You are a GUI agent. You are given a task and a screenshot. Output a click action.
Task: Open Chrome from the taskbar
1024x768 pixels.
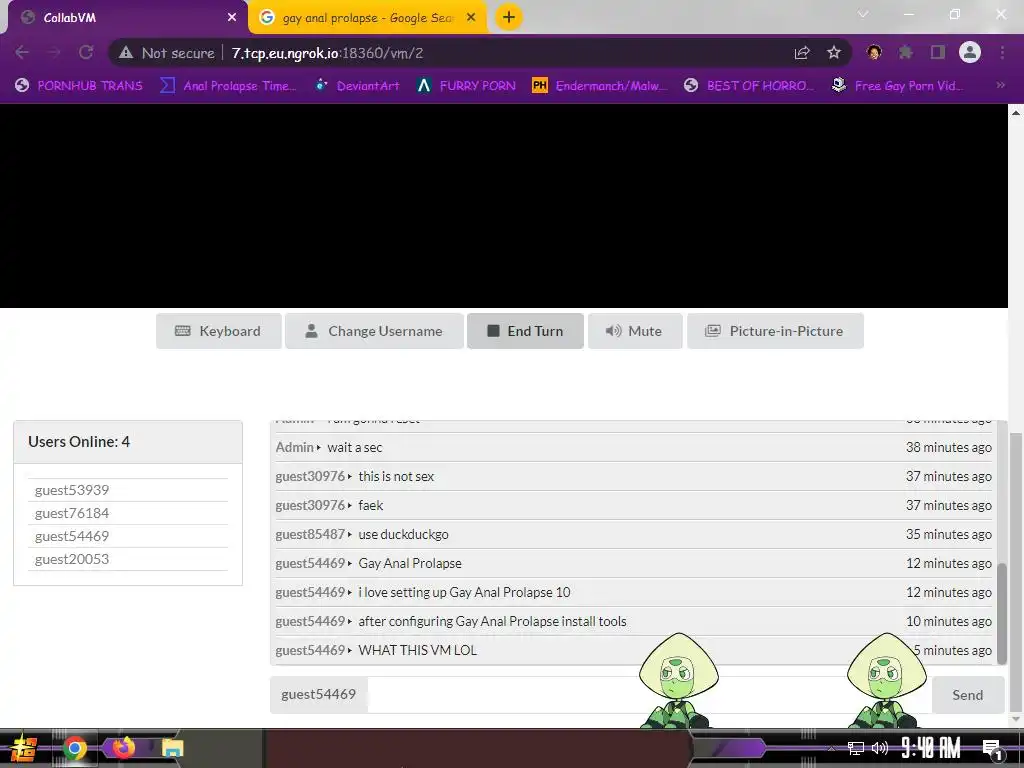pyautogui.click(x=74, y=748)
